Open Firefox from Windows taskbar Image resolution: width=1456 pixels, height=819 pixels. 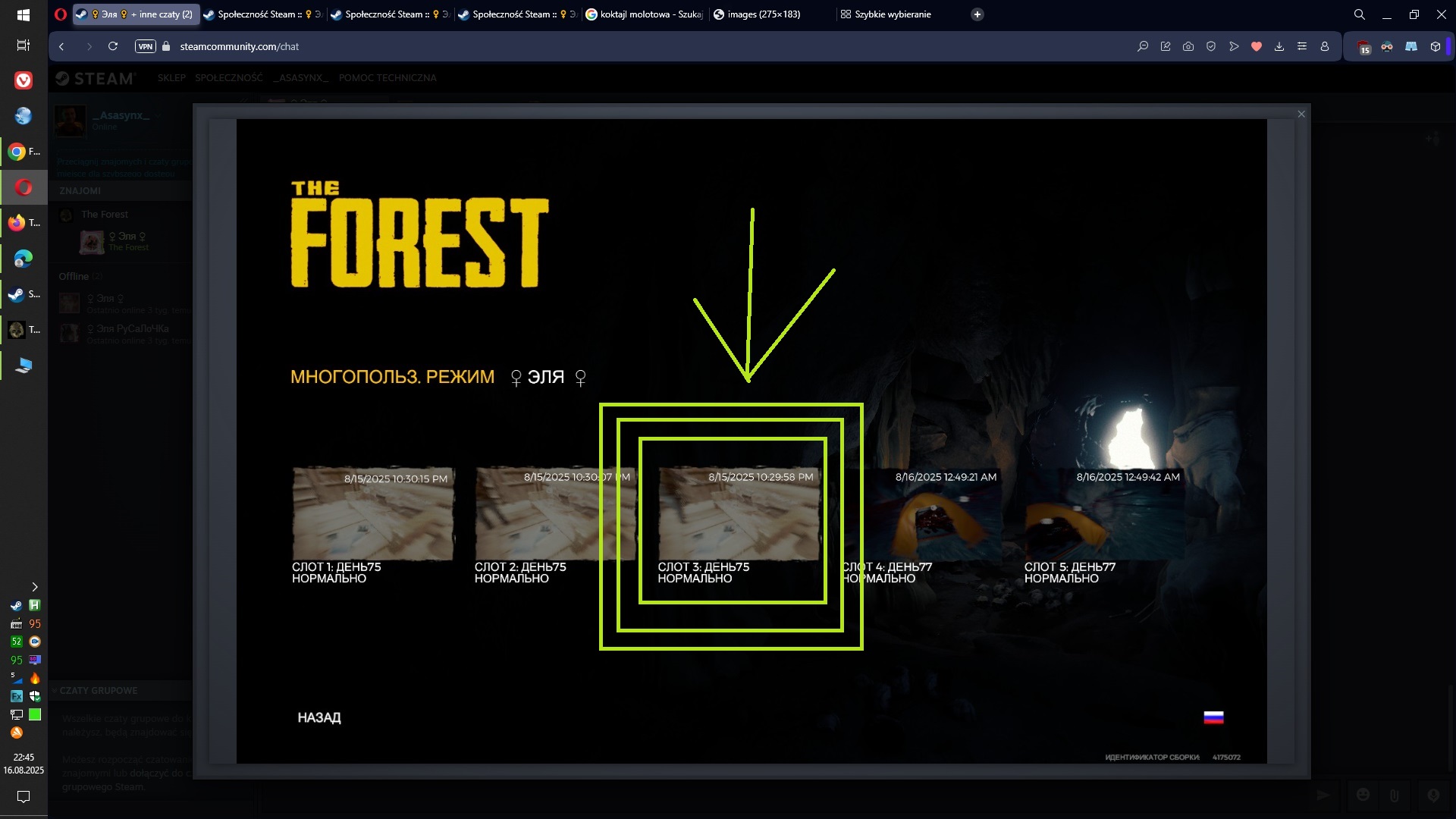(x=17, y=223)
